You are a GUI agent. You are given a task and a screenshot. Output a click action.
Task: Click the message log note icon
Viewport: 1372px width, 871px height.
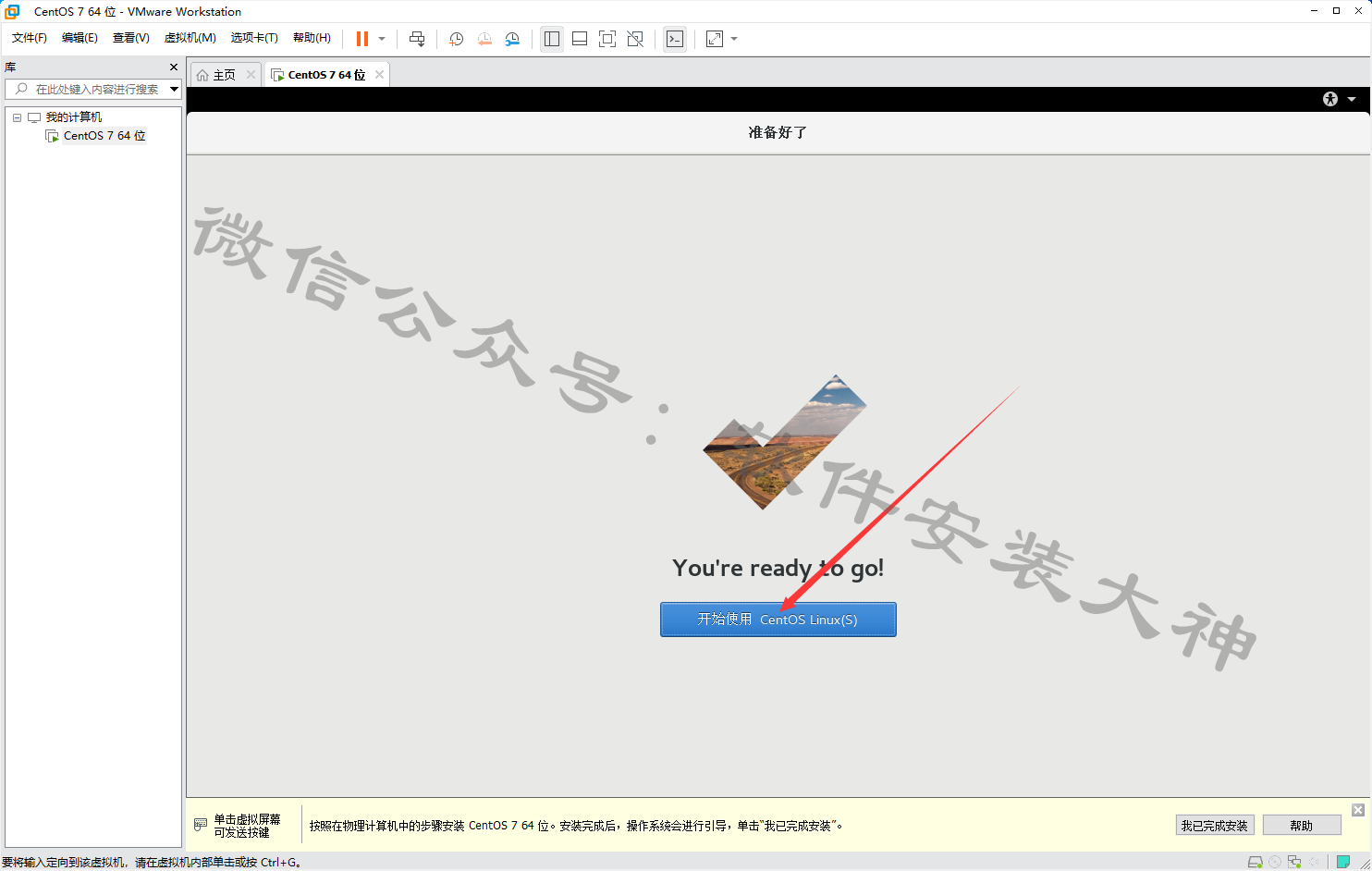click(1343, 862)
